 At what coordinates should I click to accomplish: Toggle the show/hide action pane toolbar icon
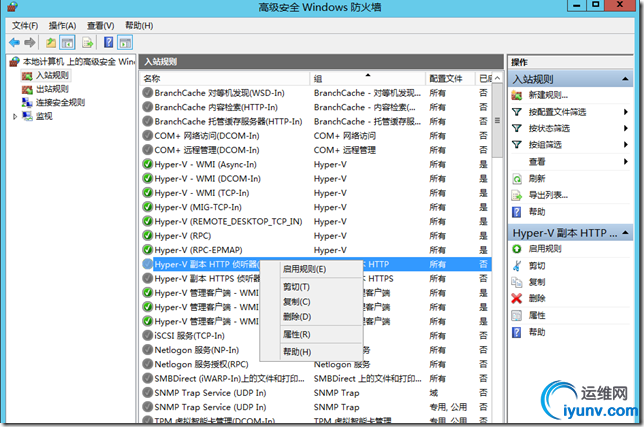point(125,42)
